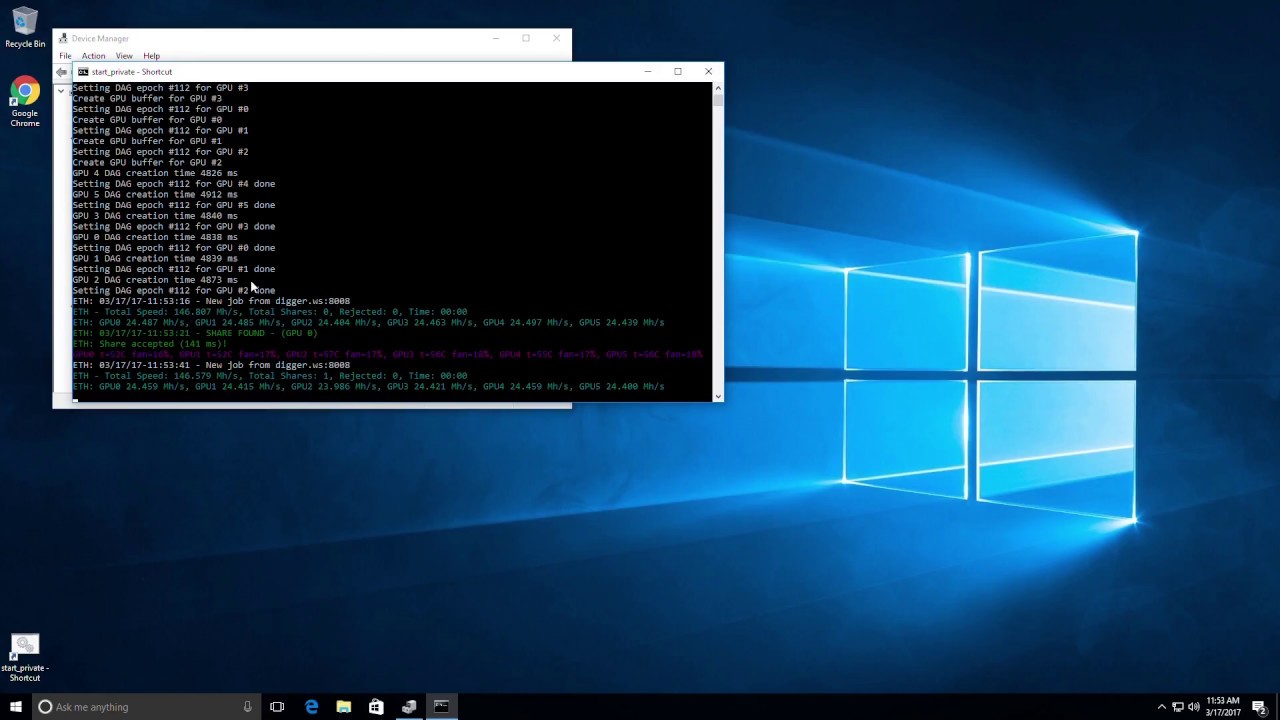
Task: Open the Windows Start menu
Action: click(x=16, y=707)
